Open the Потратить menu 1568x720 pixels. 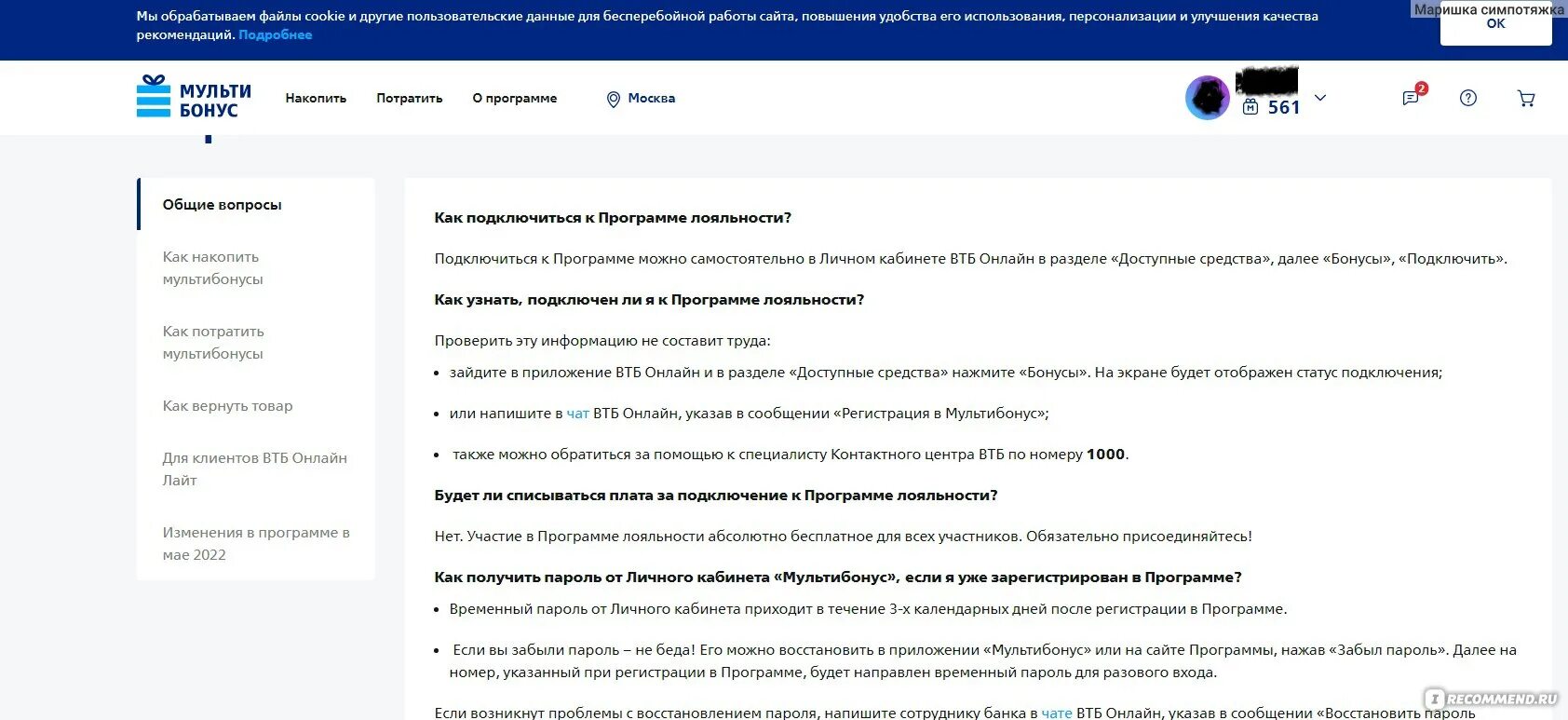410,98
